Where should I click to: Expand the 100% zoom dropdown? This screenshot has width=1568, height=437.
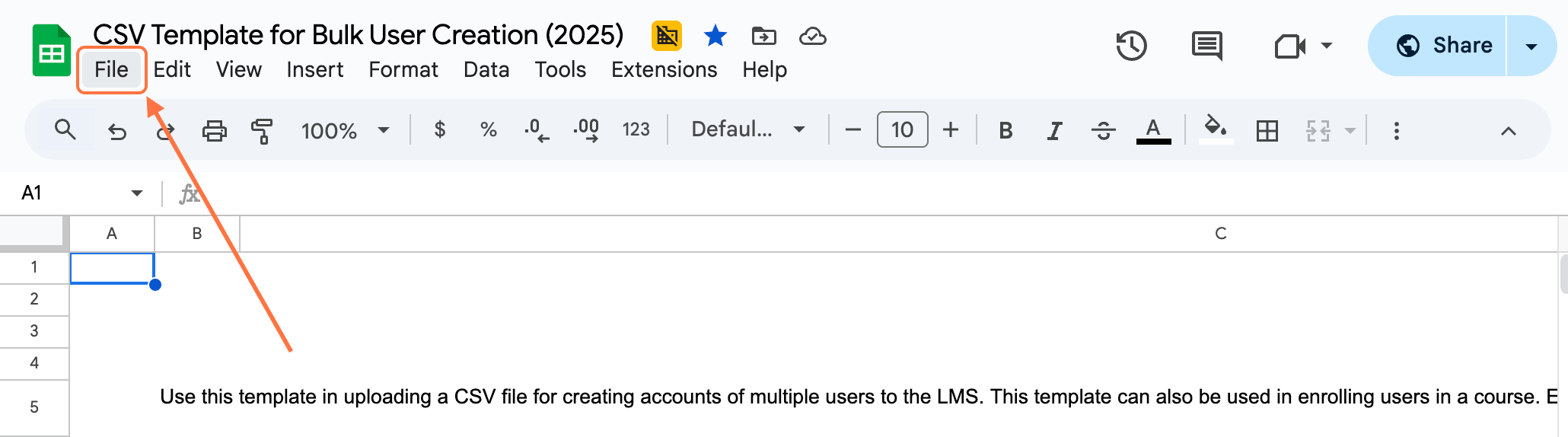345,131
